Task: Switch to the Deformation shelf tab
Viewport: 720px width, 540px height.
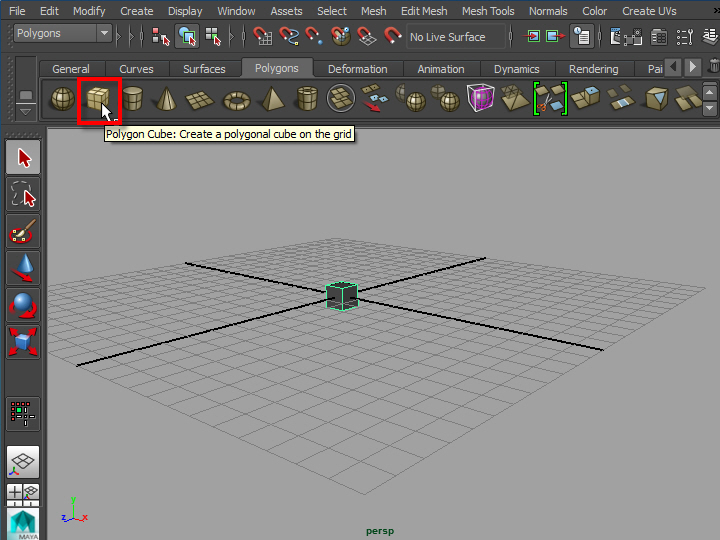Action: click(x=357, y=69)
